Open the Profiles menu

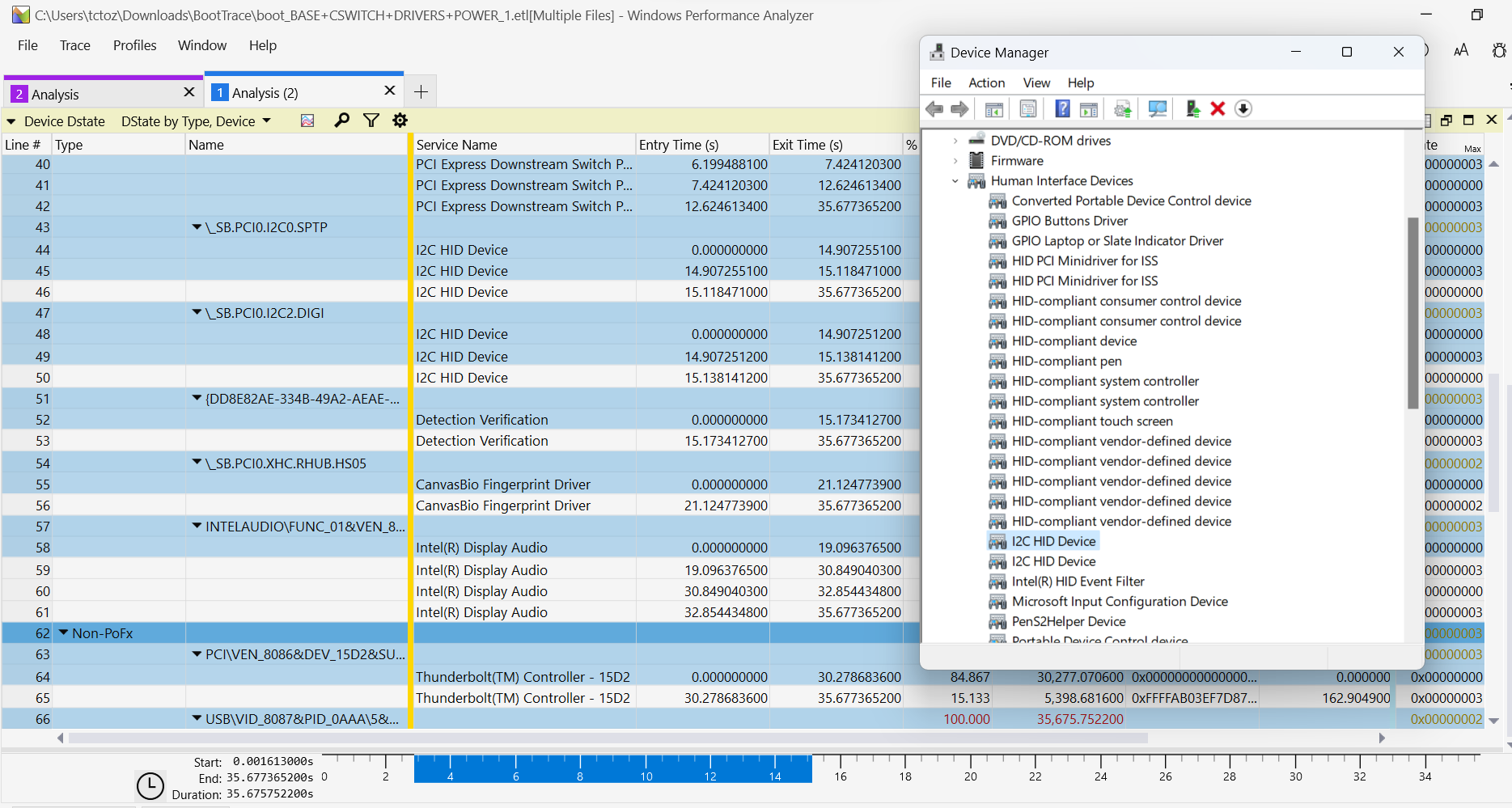coord(134,45)
